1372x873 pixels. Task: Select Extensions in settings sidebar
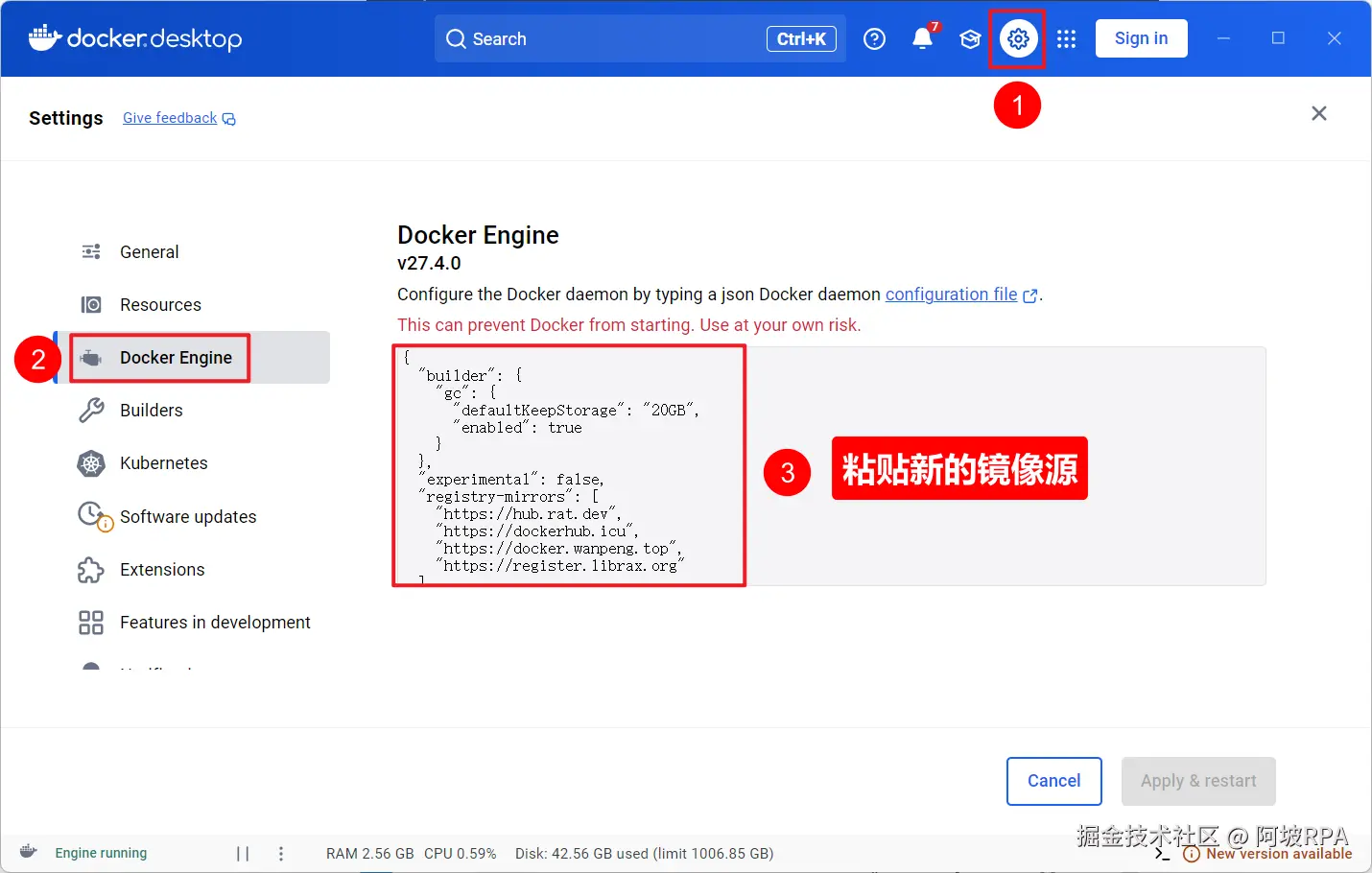tap(193, 570)
